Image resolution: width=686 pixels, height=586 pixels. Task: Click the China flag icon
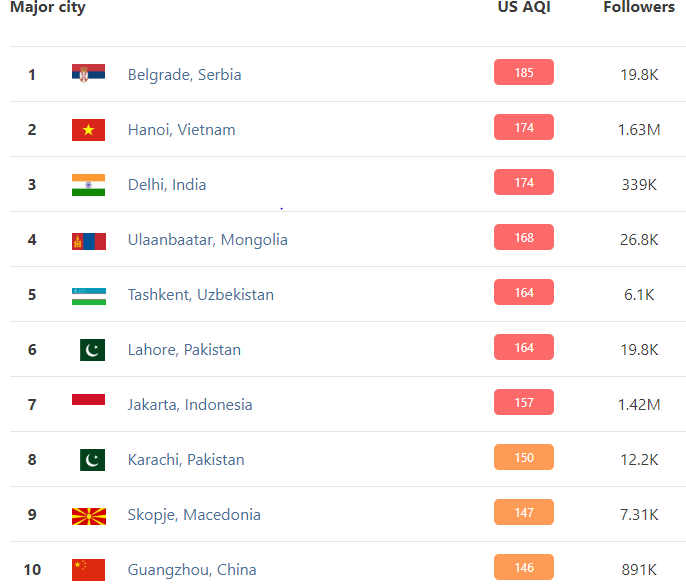click(88, 570)
